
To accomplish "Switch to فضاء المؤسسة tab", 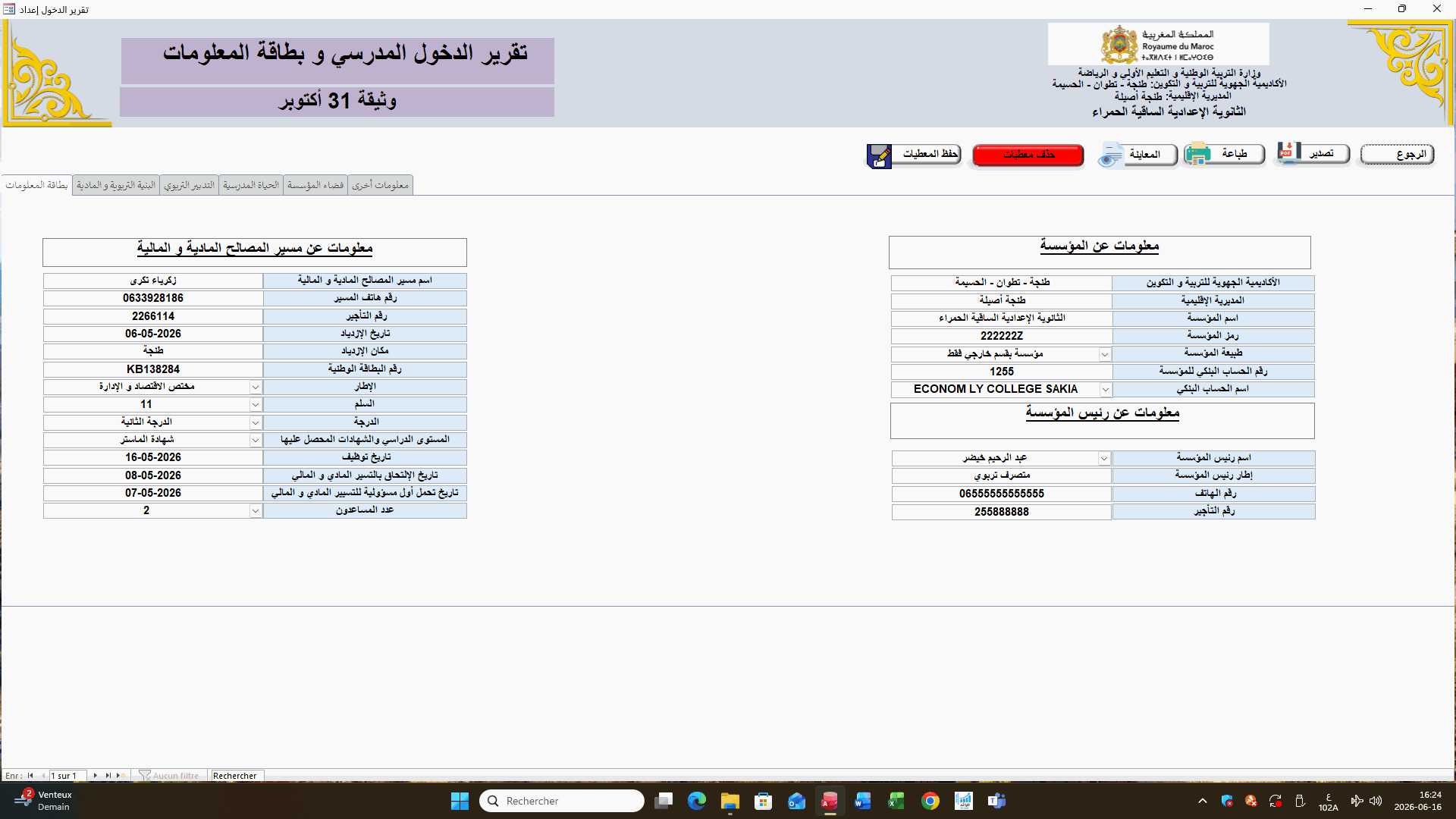I will click(315, 185).
